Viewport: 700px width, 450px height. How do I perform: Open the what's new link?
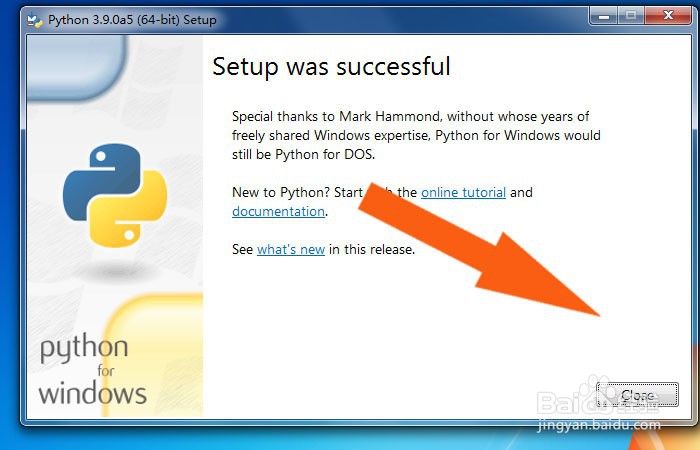click(291, 249)
